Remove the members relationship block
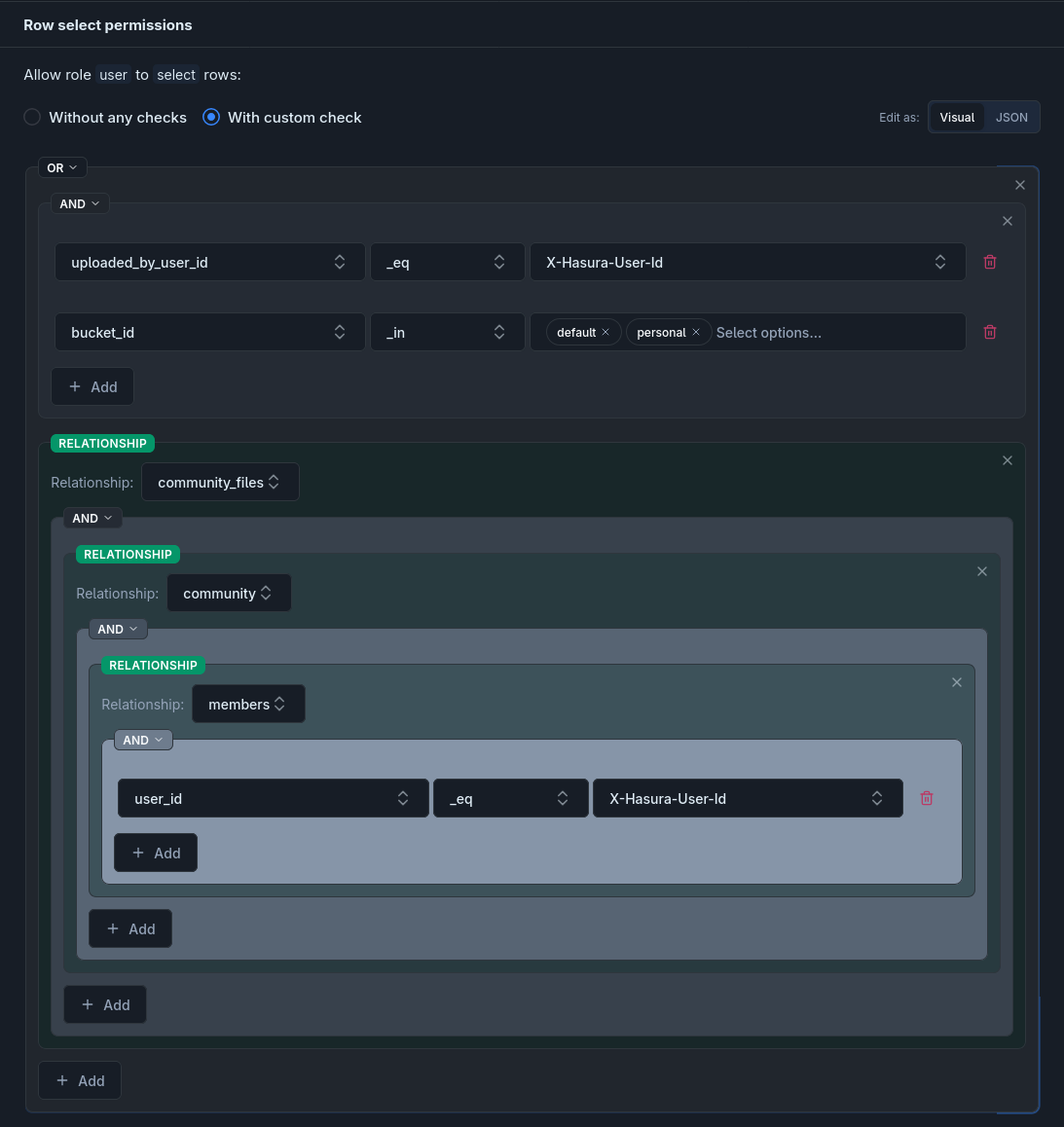 [x=957, y=683]
